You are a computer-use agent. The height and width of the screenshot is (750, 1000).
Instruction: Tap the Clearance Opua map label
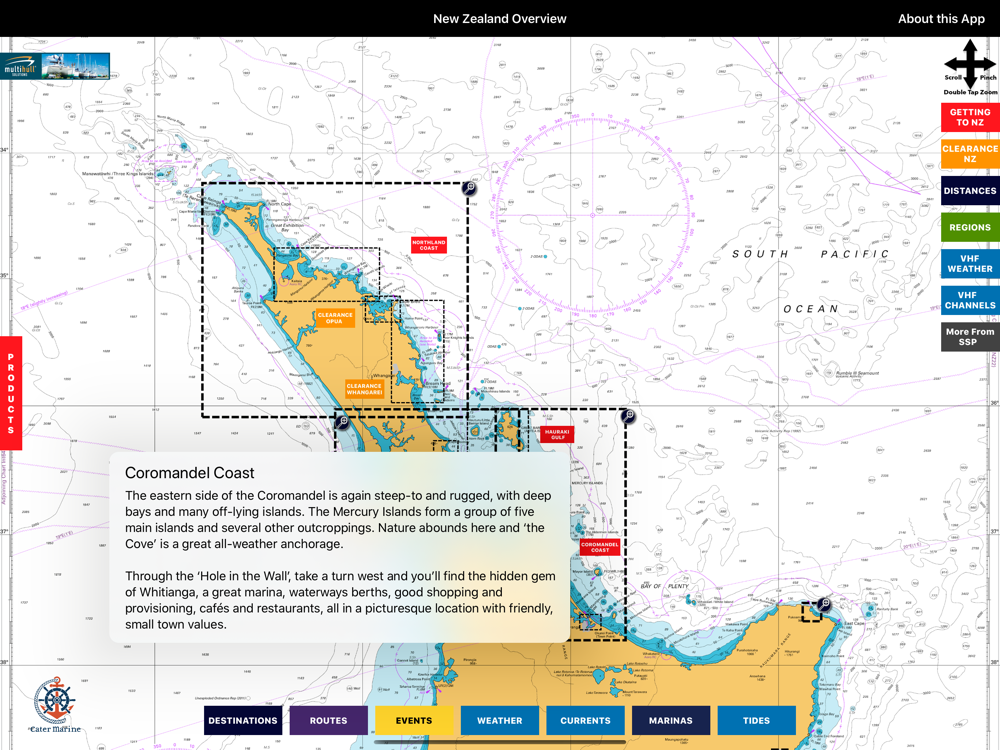pos(335,318)
